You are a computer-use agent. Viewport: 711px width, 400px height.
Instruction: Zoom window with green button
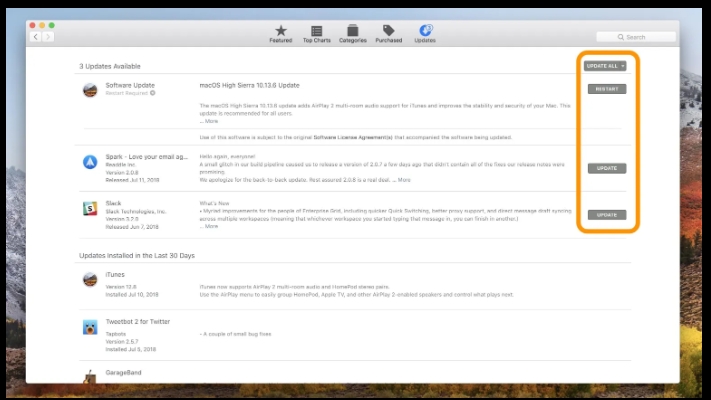[52, 25]
